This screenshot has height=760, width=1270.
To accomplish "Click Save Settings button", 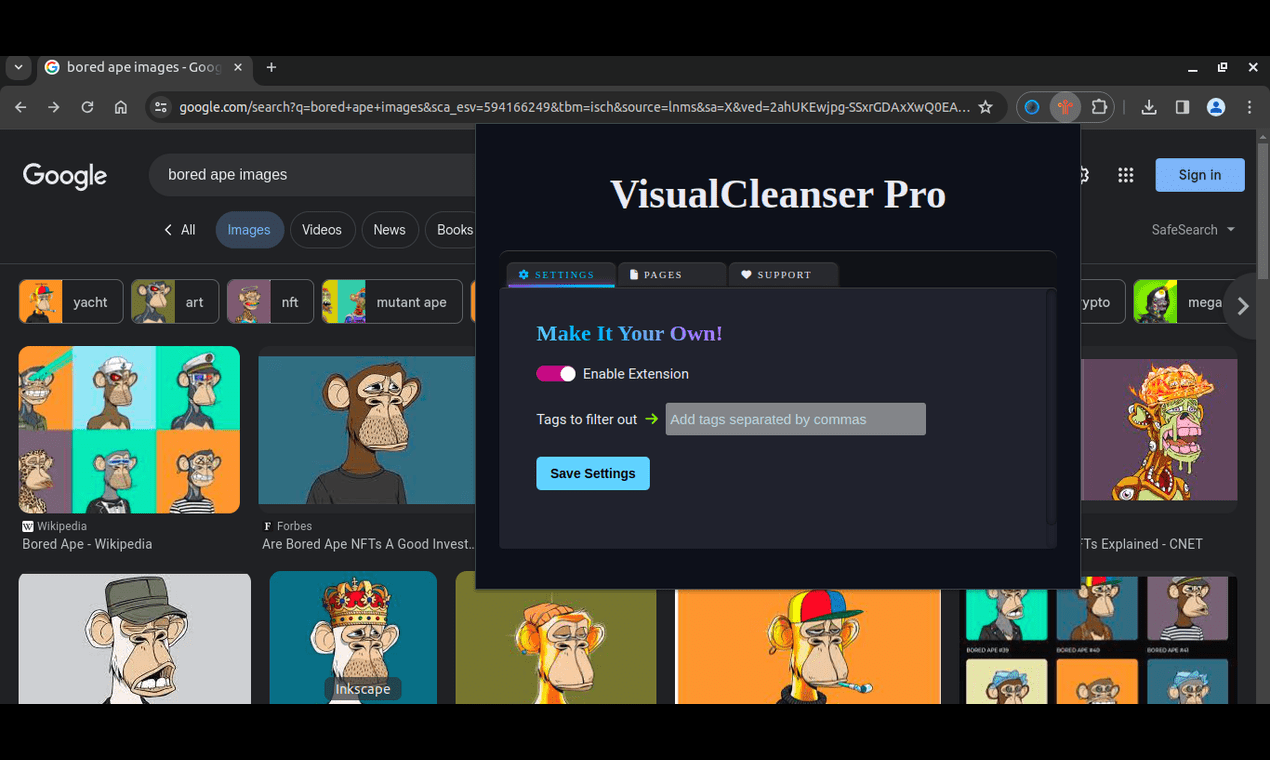I will pyautogui.click(x=593, y=473).
